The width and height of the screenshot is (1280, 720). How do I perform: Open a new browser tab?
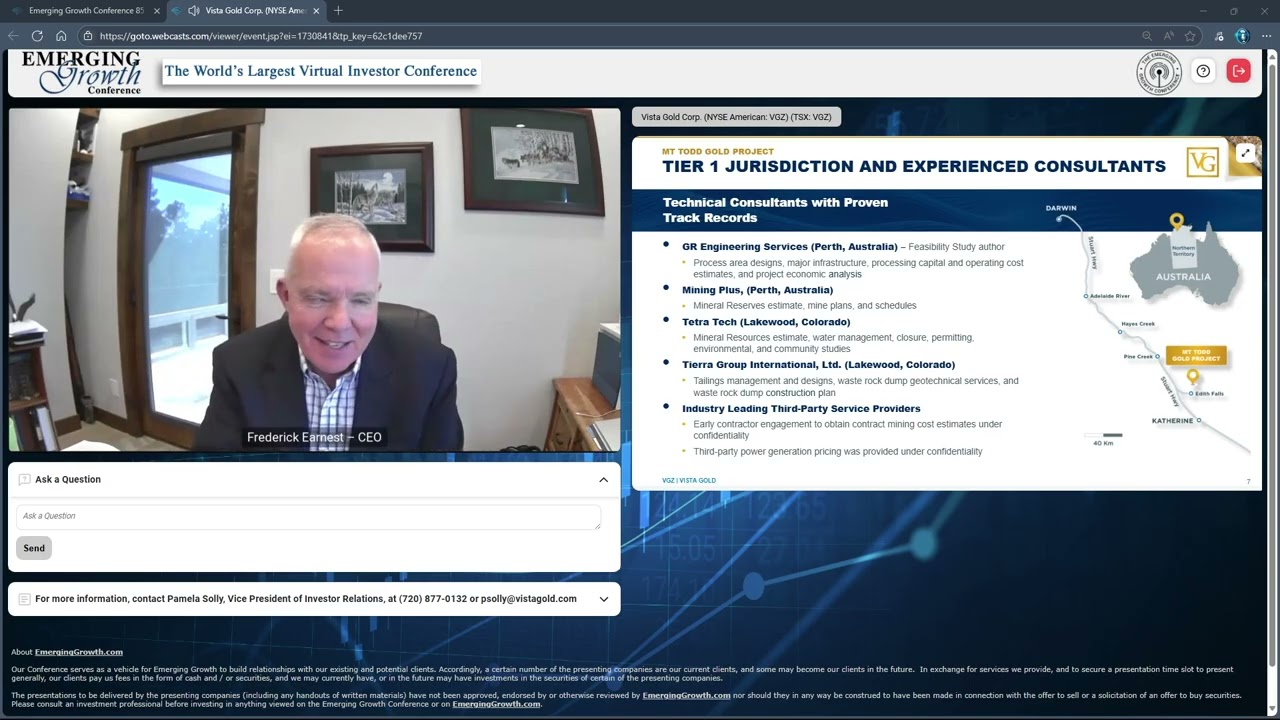[x=338, y=11]
